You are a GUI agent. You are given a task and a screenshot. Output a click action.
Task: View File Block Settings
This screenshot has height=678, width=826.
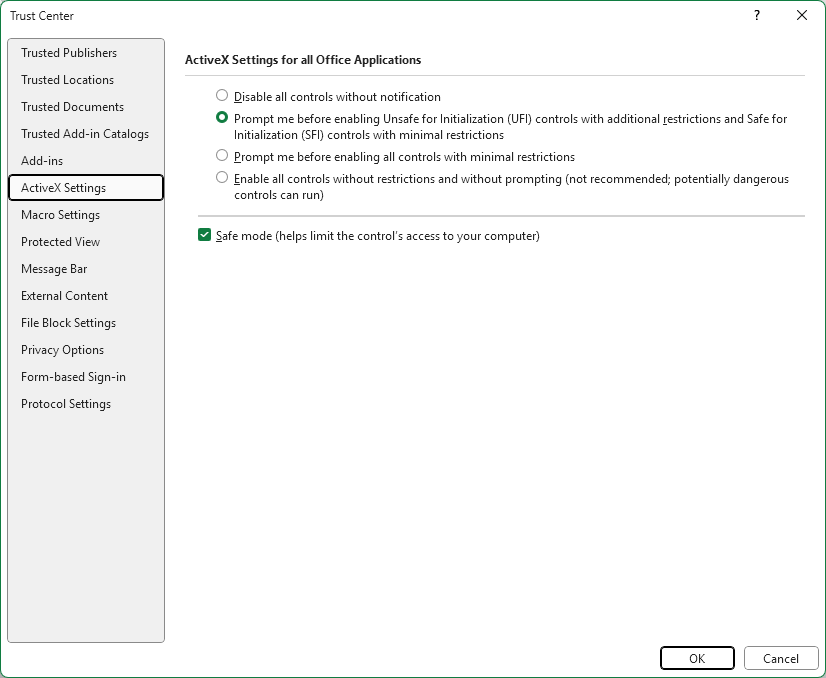pos(68,322)
